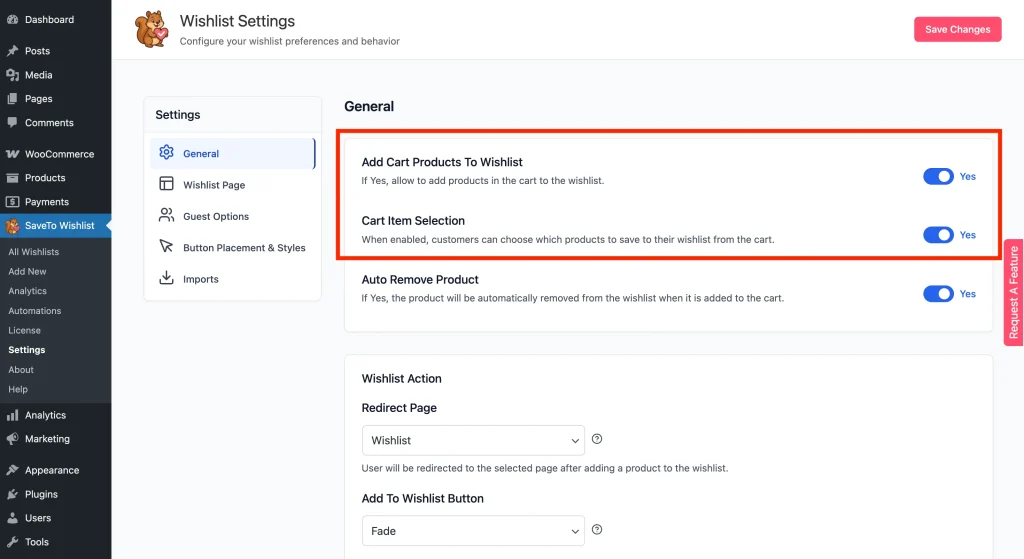This screenshot has width=1024, height=559.
Task: Open the General settings tab
Action: [232, 153]
